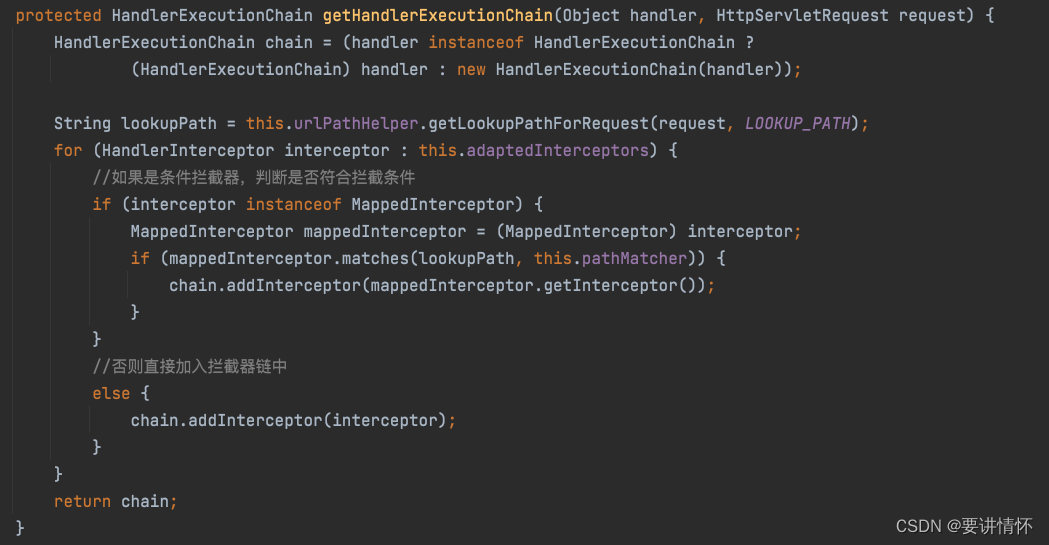Viewport: 1049px width, 545px height.
Task: Click the 'protected' keyword in the method signature
Action: pos(58,15)
